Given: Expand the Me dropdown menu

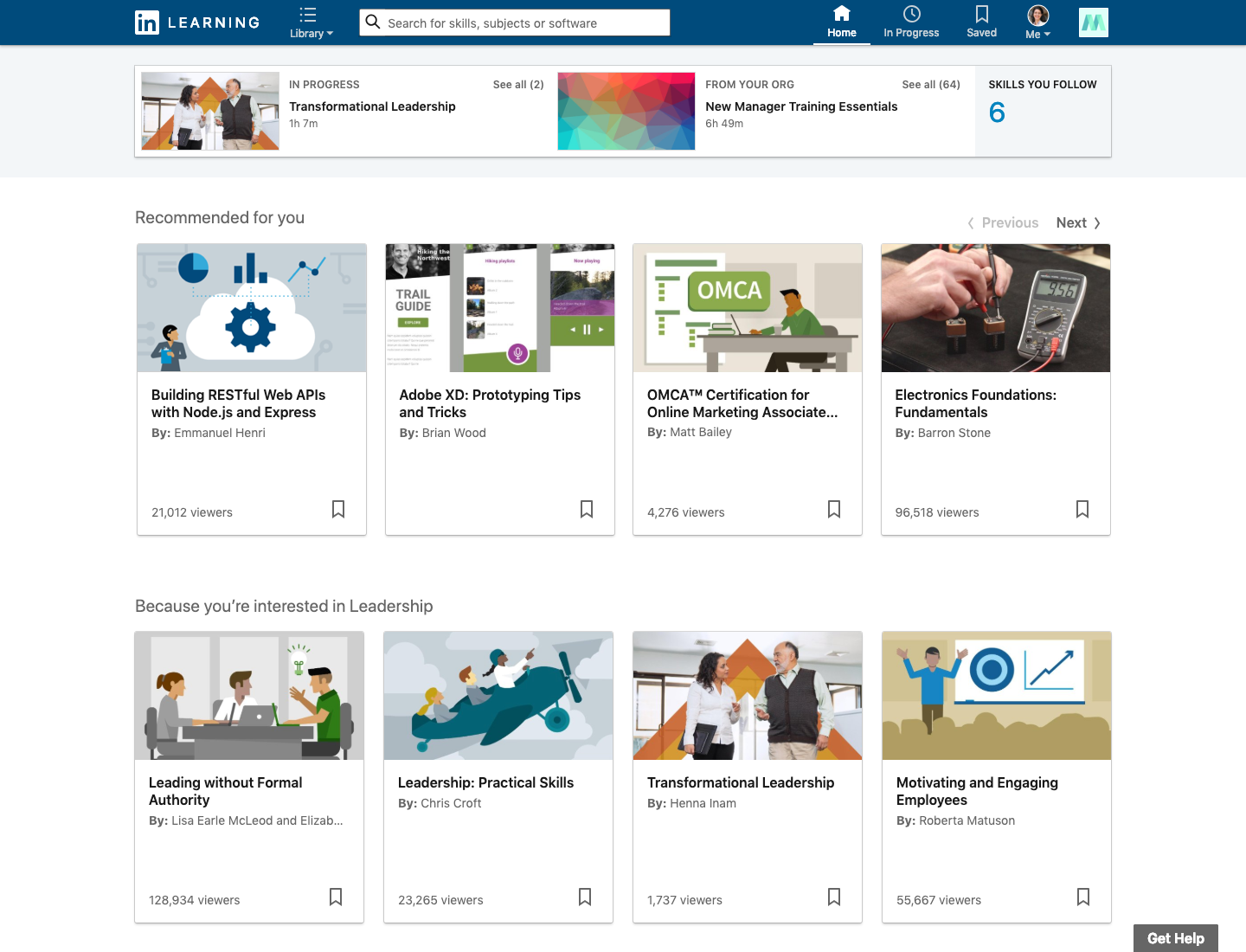Looking at the screenshot, I should point(1037,33).
